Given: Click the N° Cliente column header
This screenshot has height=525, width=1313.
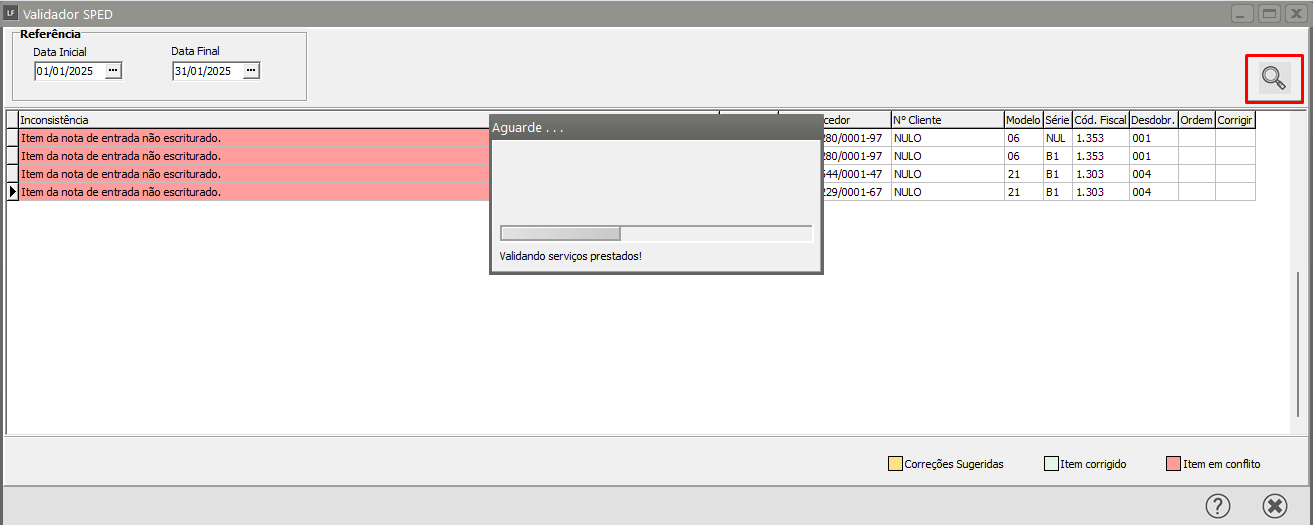Looking at the screenshot, I should 946,120.
